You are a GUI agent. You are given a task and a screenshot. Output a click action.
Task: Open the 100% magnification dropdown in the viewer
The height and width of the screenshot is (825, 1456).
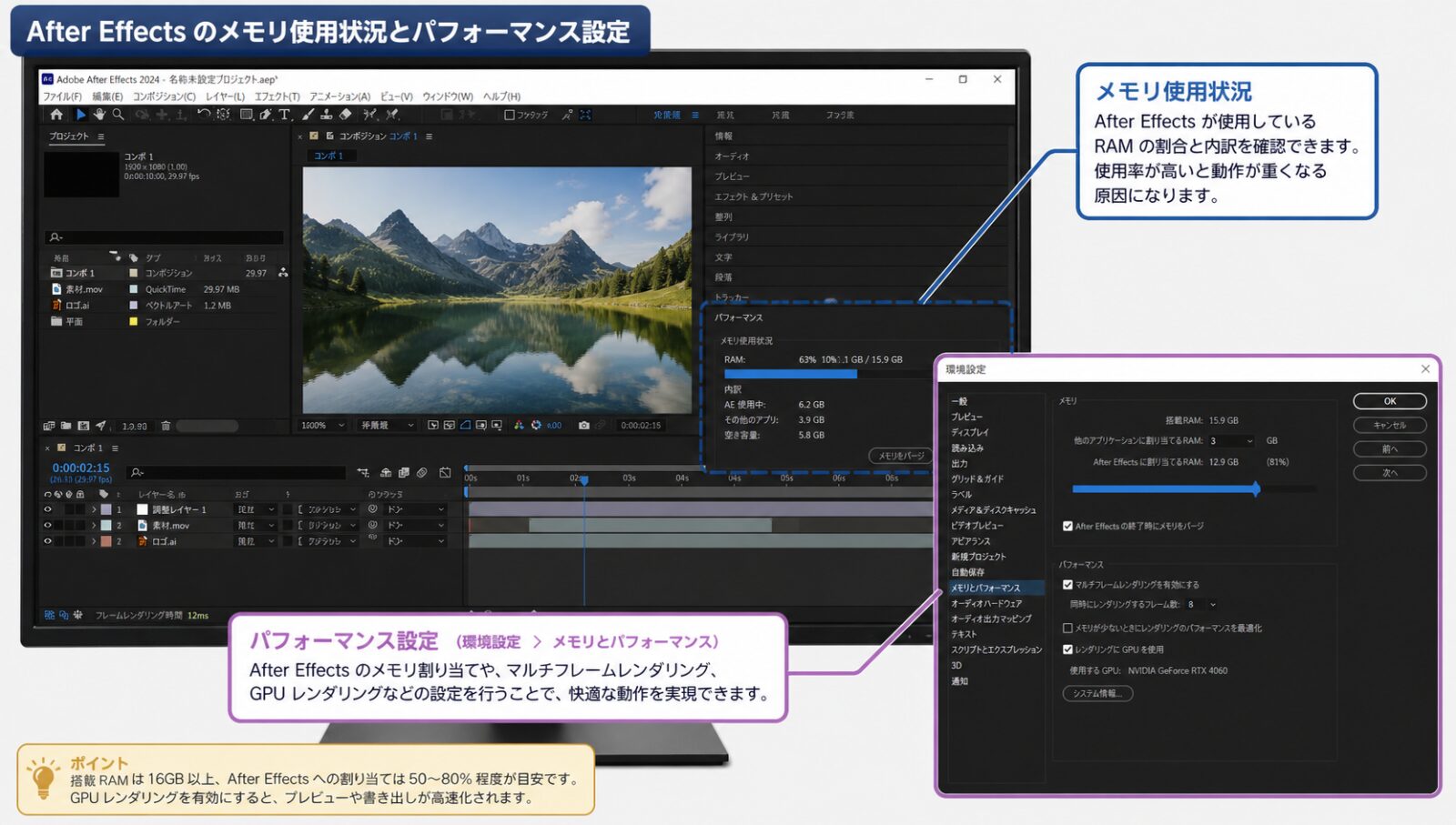(324, 425)
